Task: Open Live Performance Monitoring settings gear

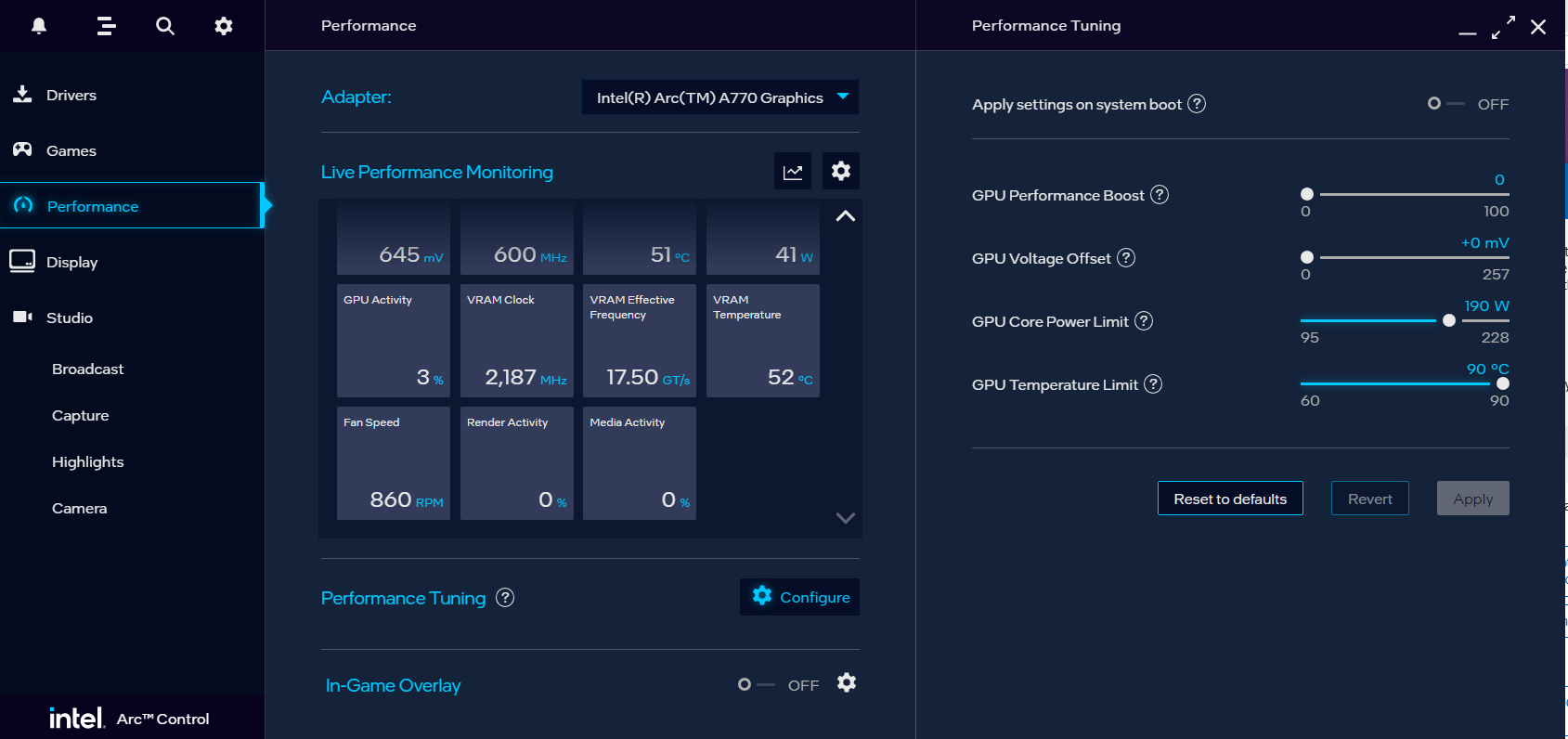Action: point(841,171)
